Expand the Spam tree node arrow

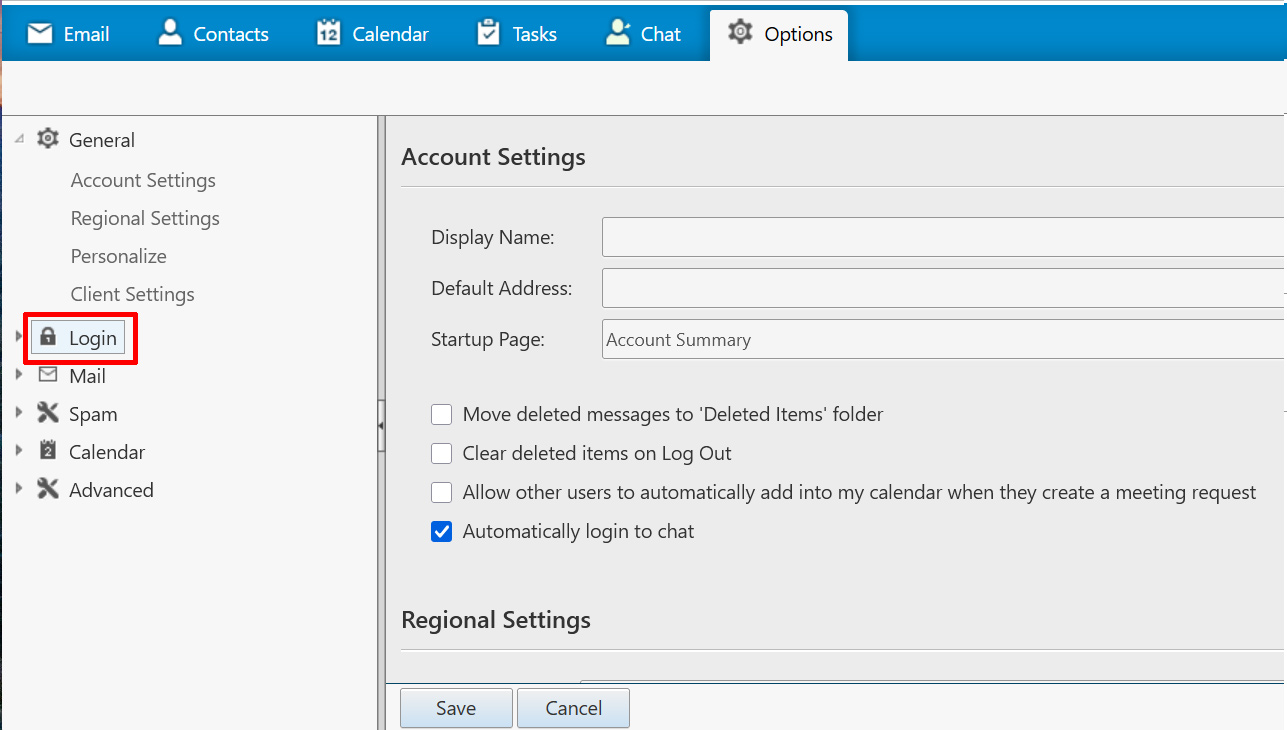(19, 413)
